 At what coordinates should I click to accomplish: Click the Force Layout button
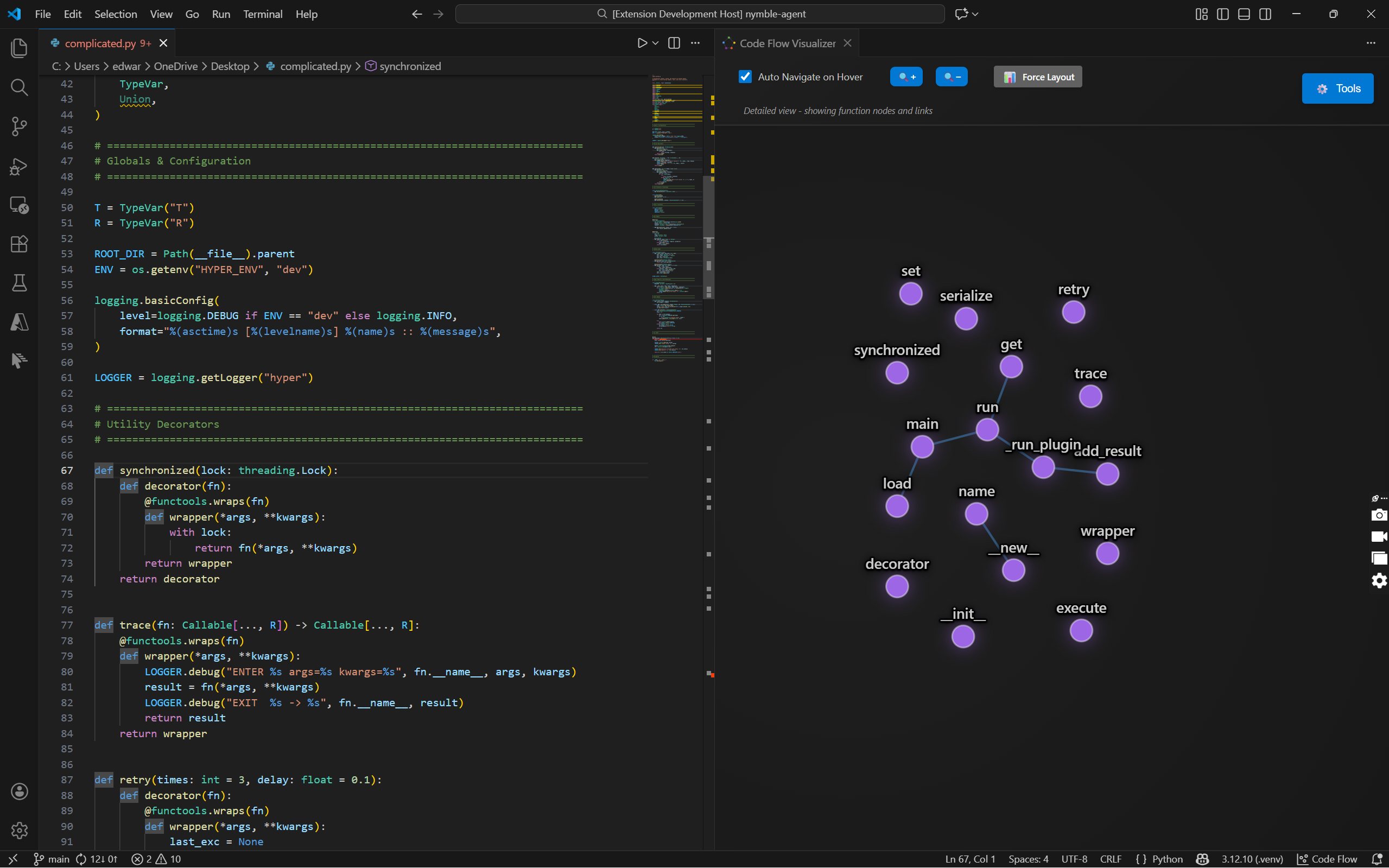pos(1038,77)
